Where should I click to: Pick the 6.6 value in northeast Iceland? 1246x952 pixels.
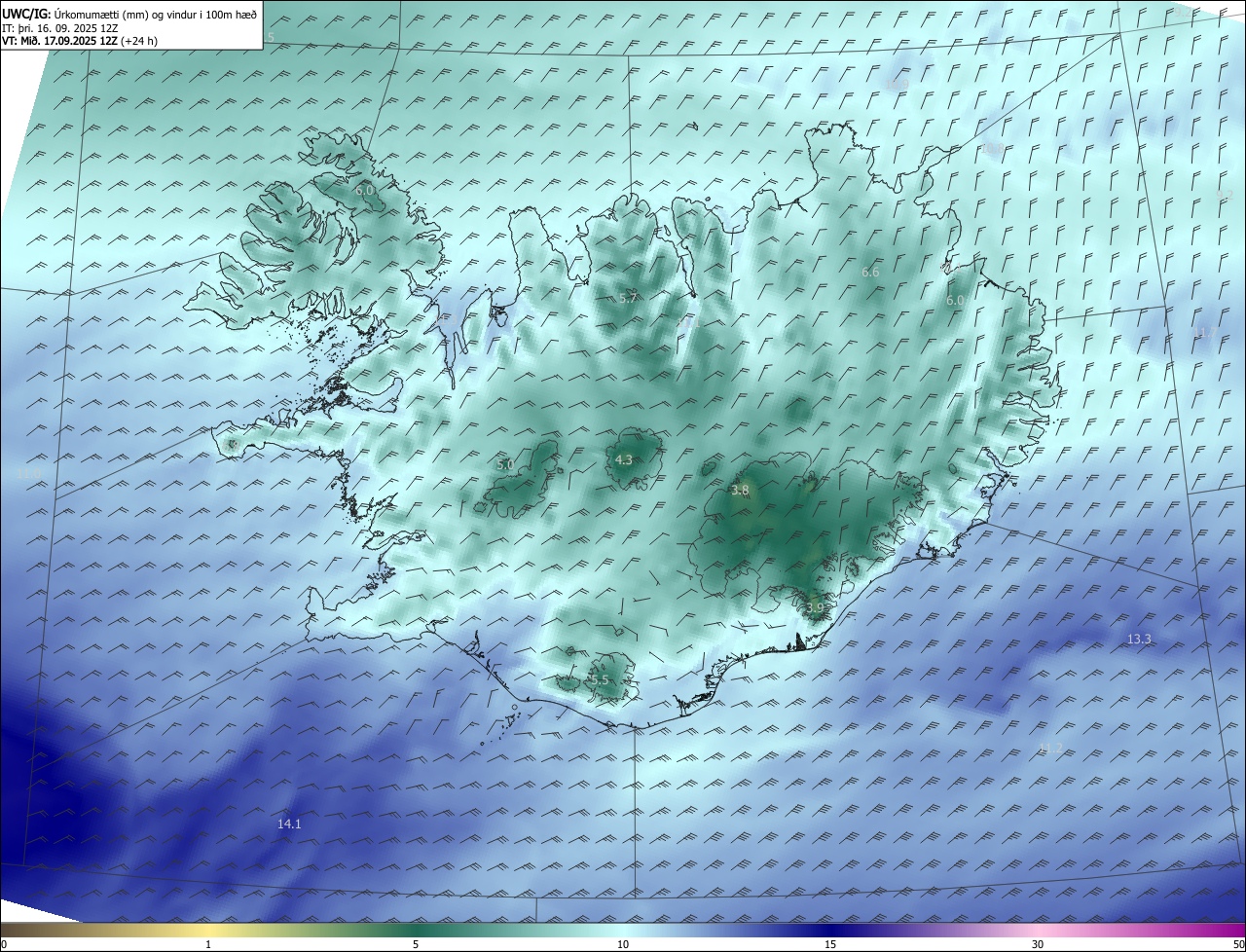point(870,273)
